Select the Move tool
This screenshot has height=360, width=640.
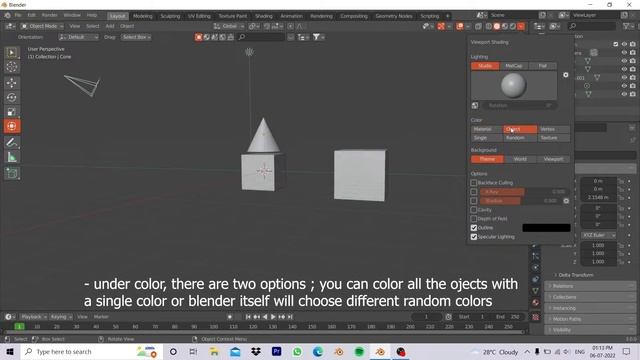pos(11,83)
